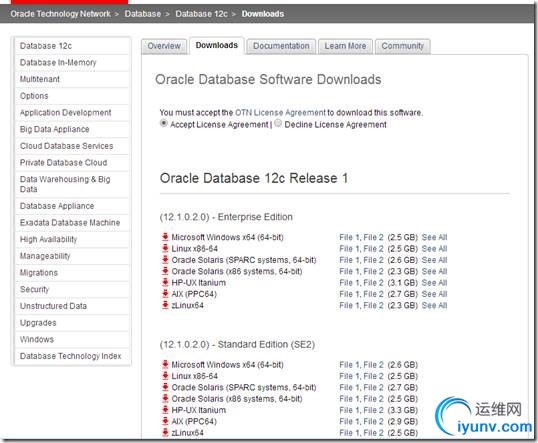Download File 1 for Standard Edition Linux x86-64

(x=349, y=376)
